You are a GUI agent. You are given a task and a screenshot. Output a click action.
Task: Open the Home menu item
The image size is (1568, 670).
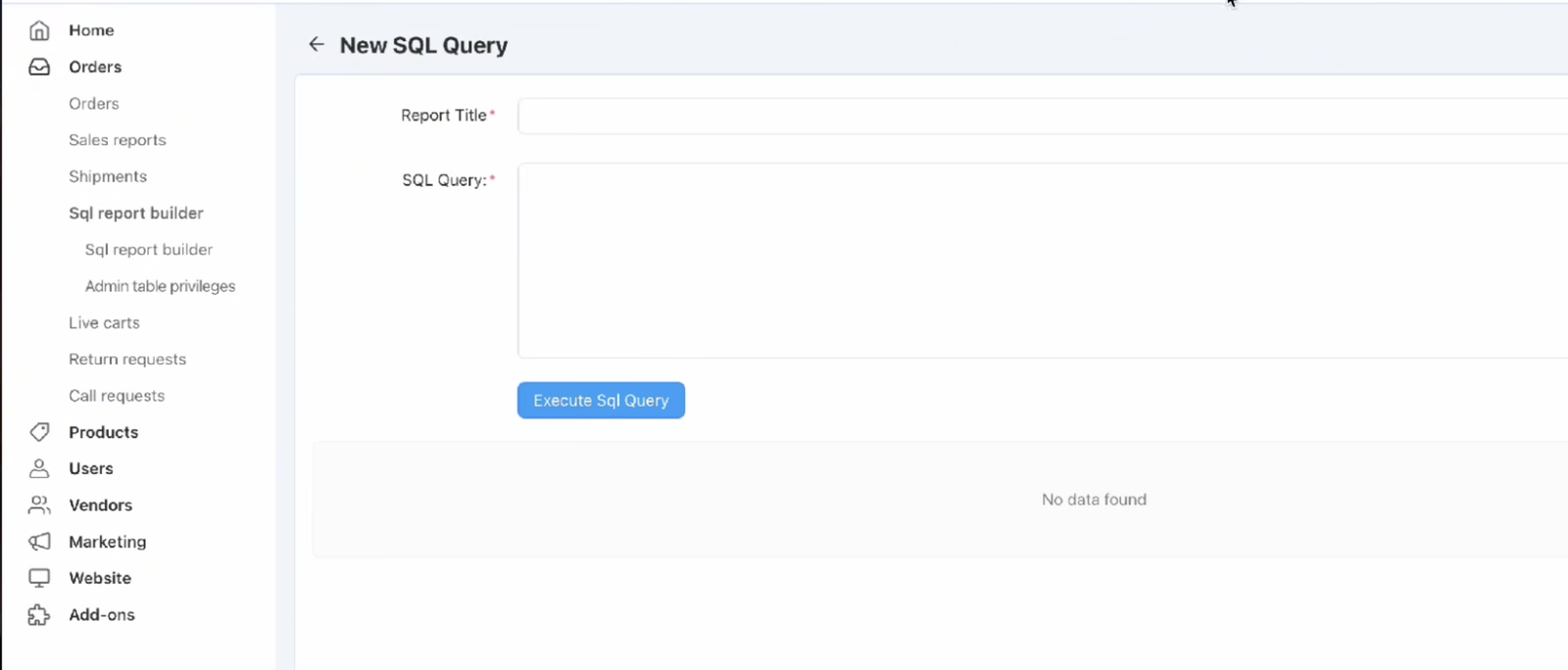91,30
